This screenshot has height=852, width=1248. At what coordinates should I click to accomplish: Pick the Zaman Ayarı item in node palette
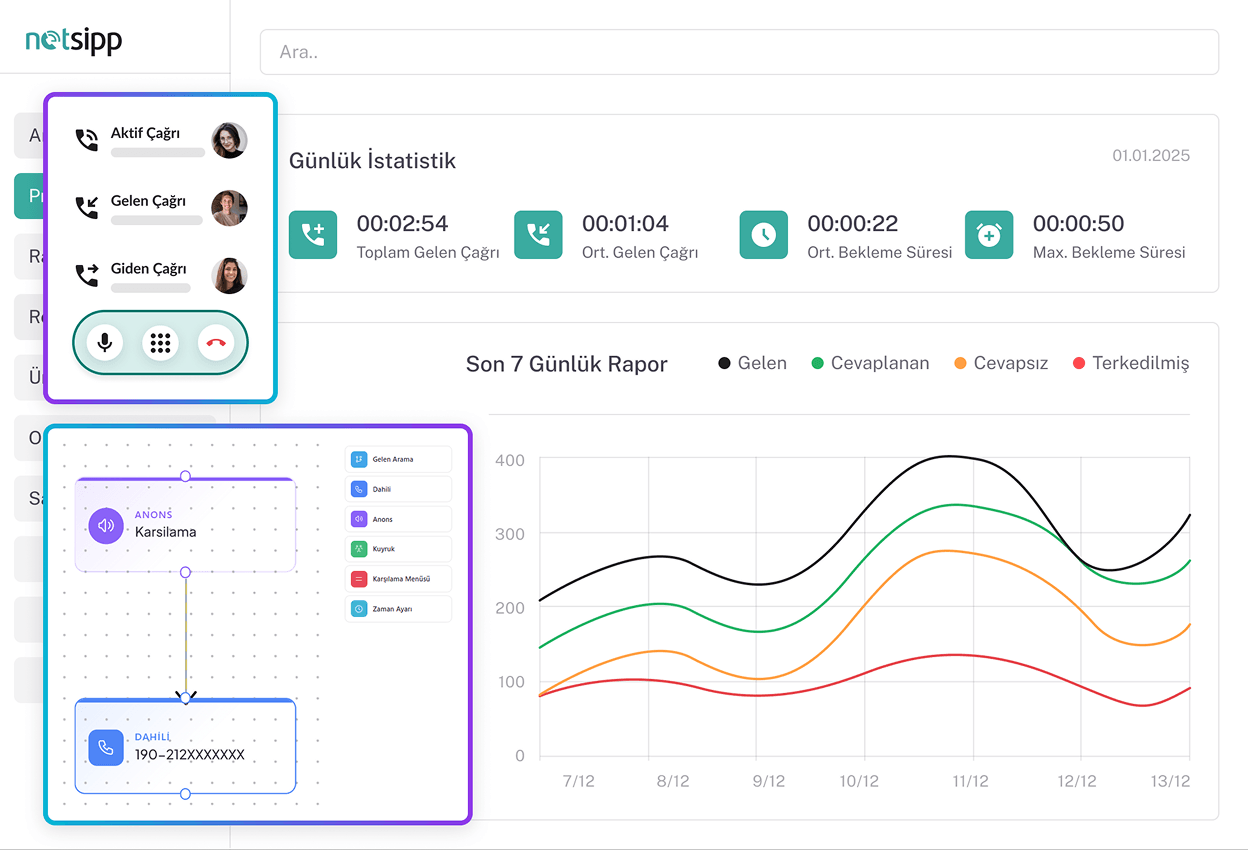pos(398,608)
